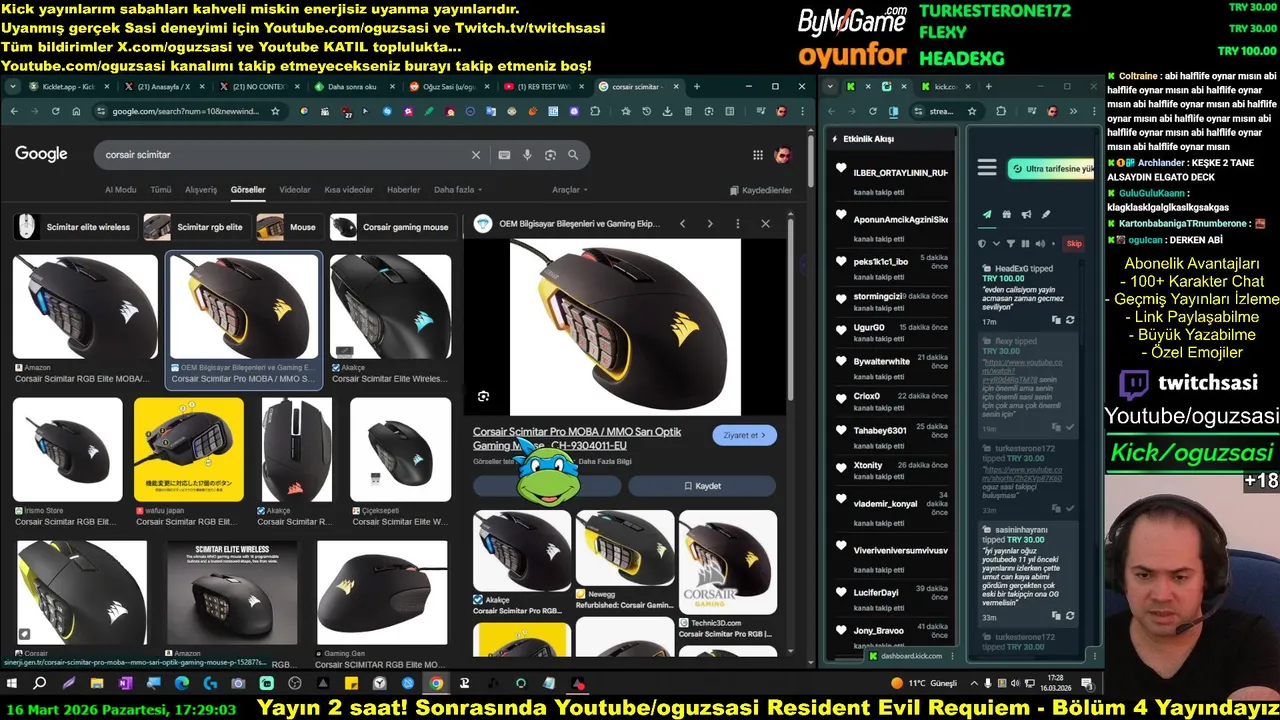Image resolution: width=1280 pixels, height=720 pixels.
Task: Bookmark the Google page with the star
Action: (x=275, y=111)
